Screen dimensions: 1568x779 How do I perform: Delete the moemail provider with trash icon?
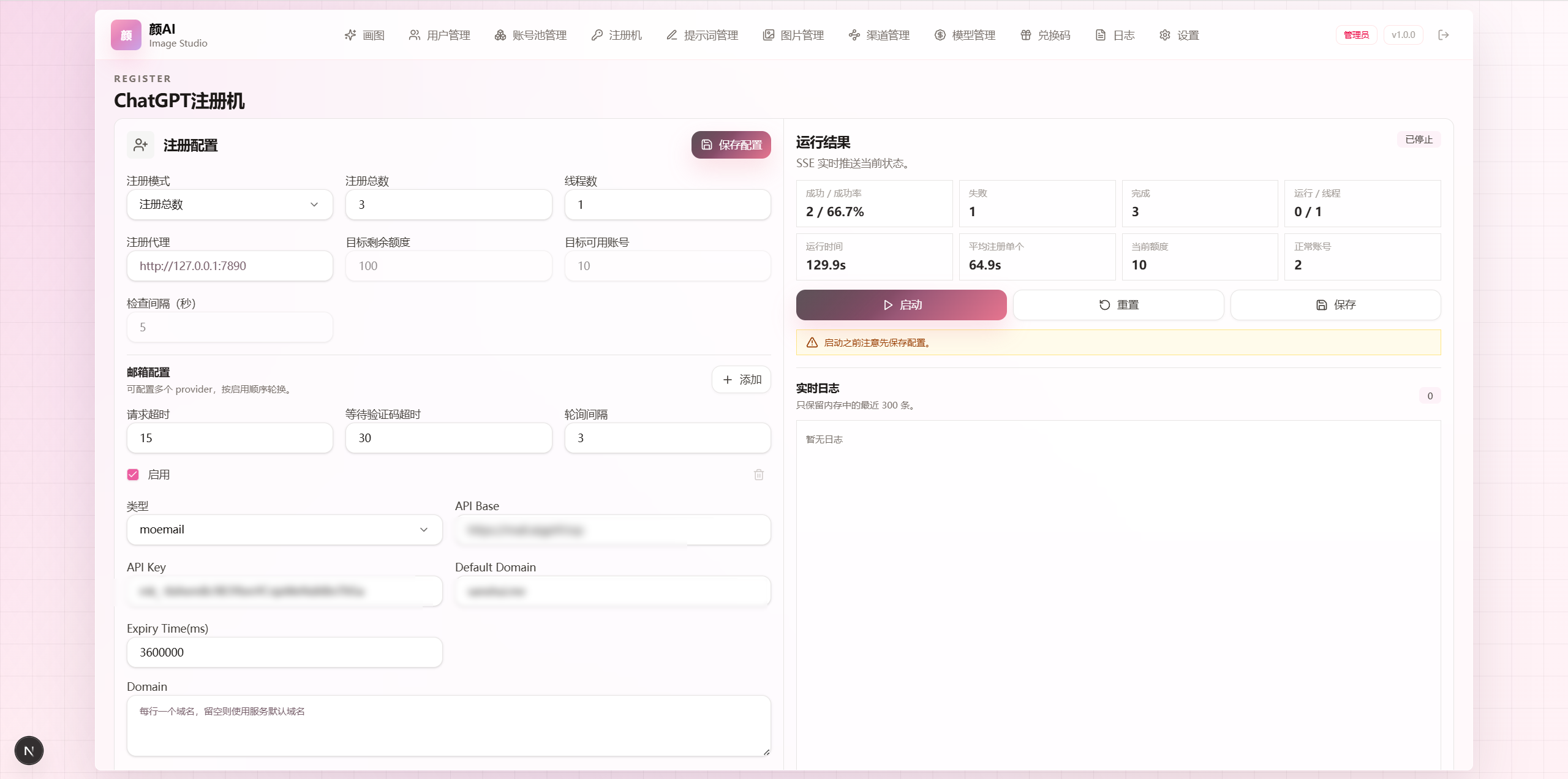tap(759, 475)
